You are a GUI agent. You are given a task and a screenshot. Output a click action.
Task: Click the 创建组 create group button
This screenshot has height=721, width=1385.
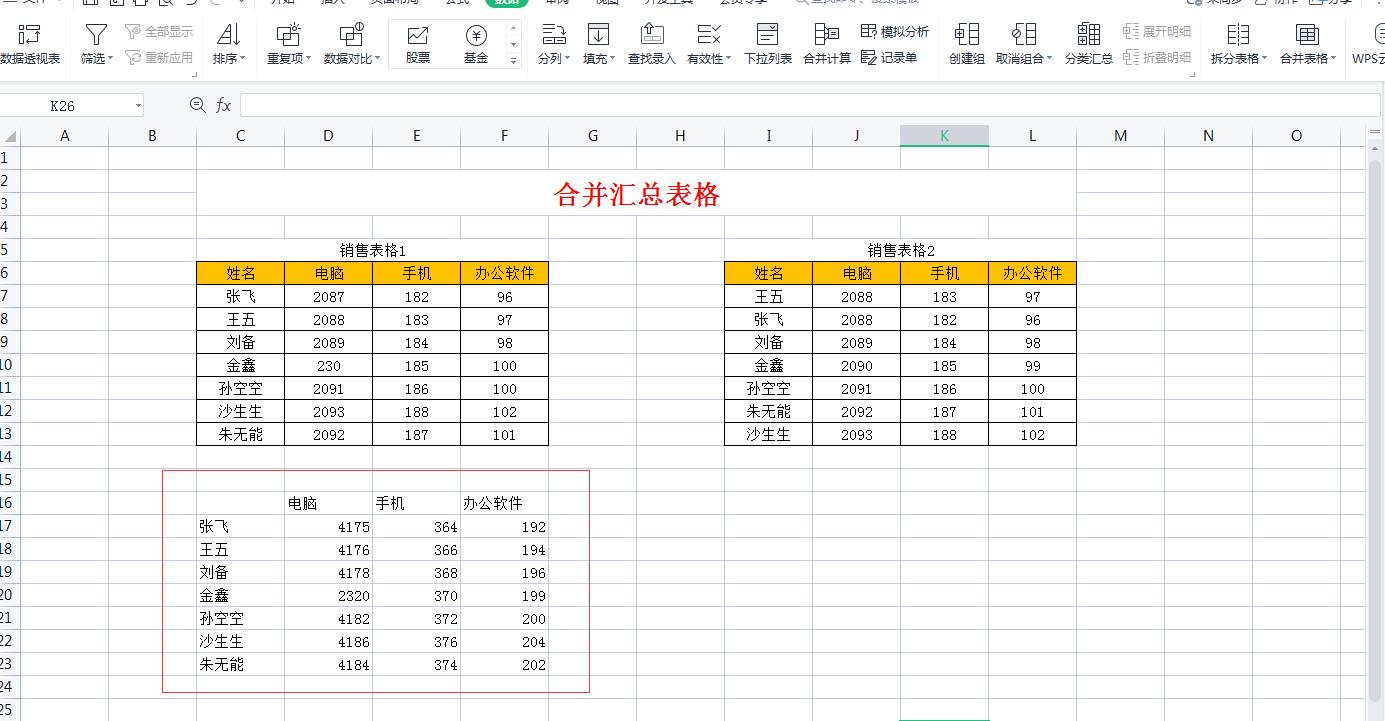tap(967, 46)
